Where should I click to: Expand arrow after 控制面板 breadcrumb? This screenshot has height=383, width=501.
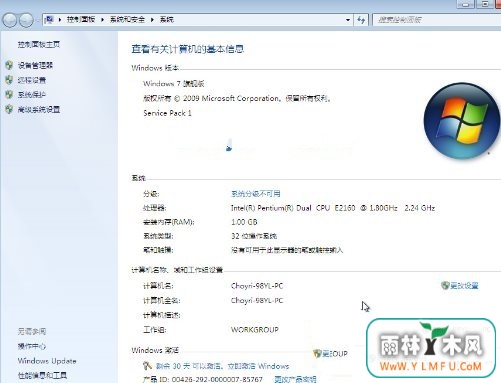102,20
